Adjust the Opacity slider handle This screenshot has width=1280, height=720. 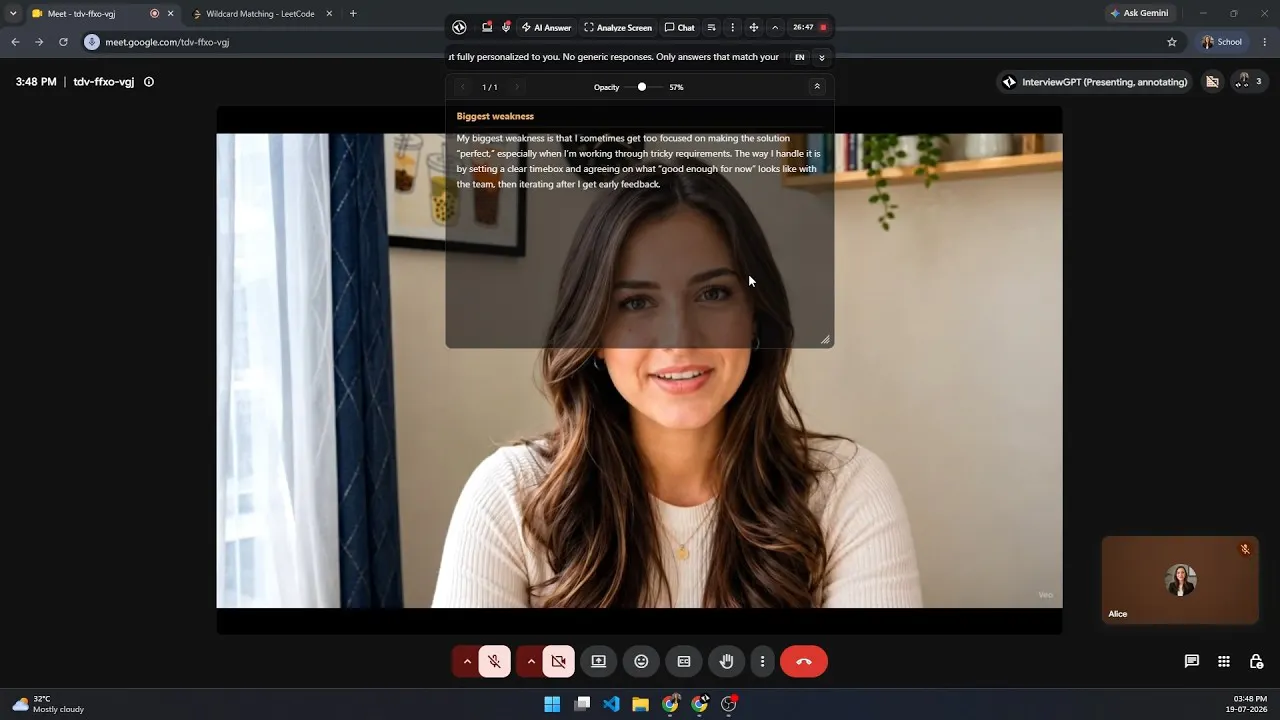[642, 87]
